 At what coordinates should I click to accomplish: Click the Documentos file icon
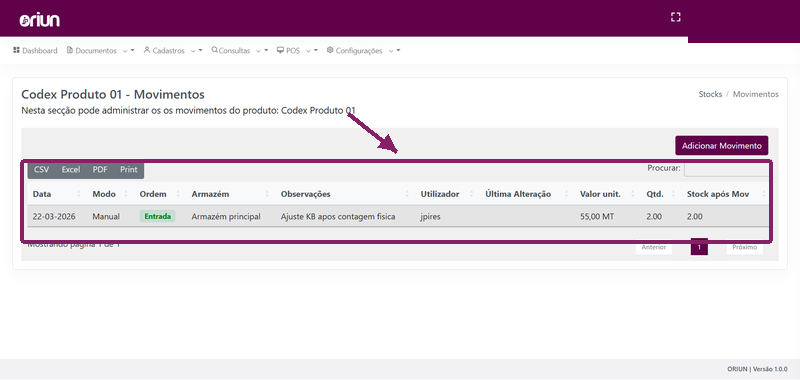[x=70, y=50]
